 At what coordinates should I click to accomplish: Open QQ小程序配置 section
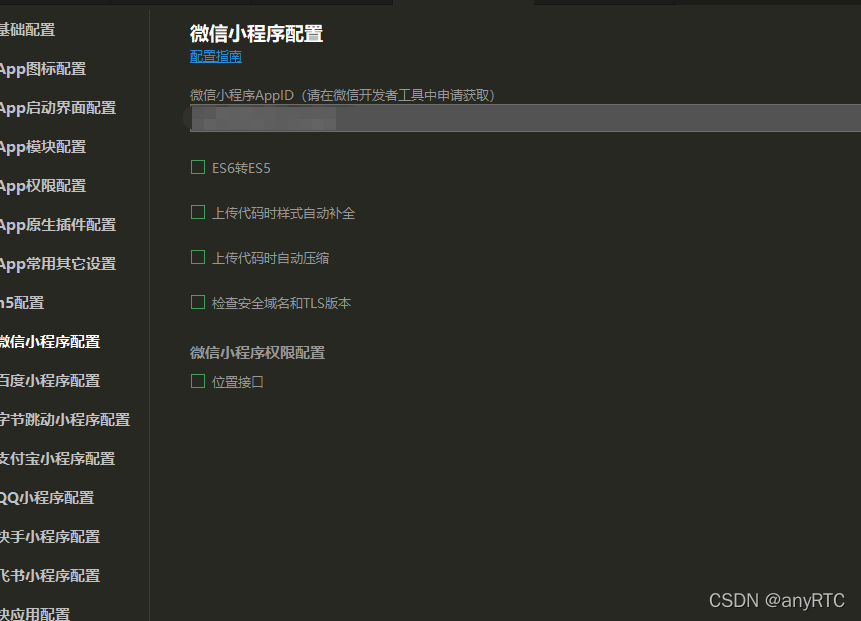click(47, 497)
